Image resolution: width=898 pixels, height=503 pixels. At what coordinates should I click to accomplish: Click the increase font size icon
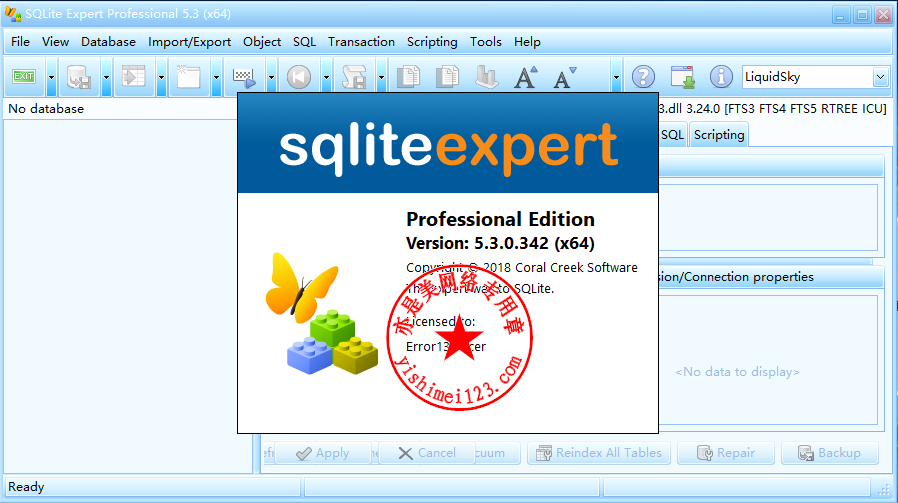click(x=525, y=77)
